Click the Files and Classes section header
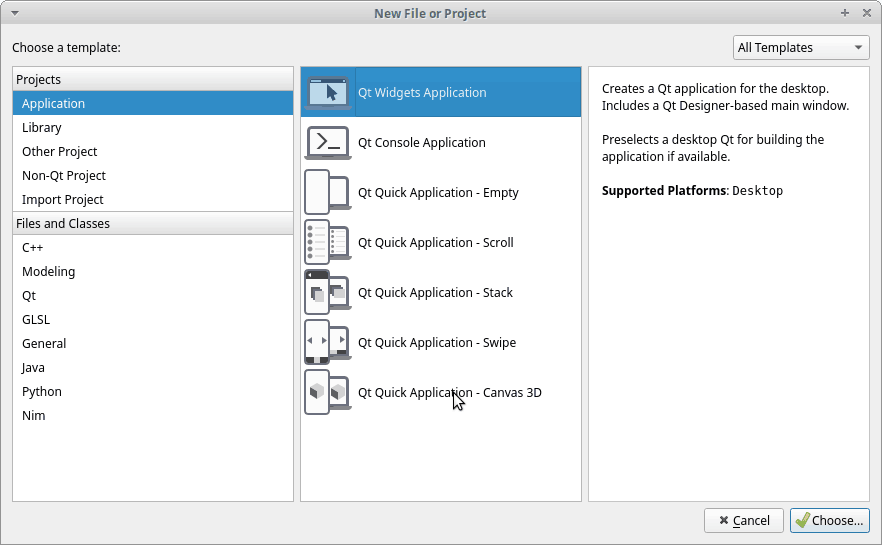 click(x=153, y=223)
